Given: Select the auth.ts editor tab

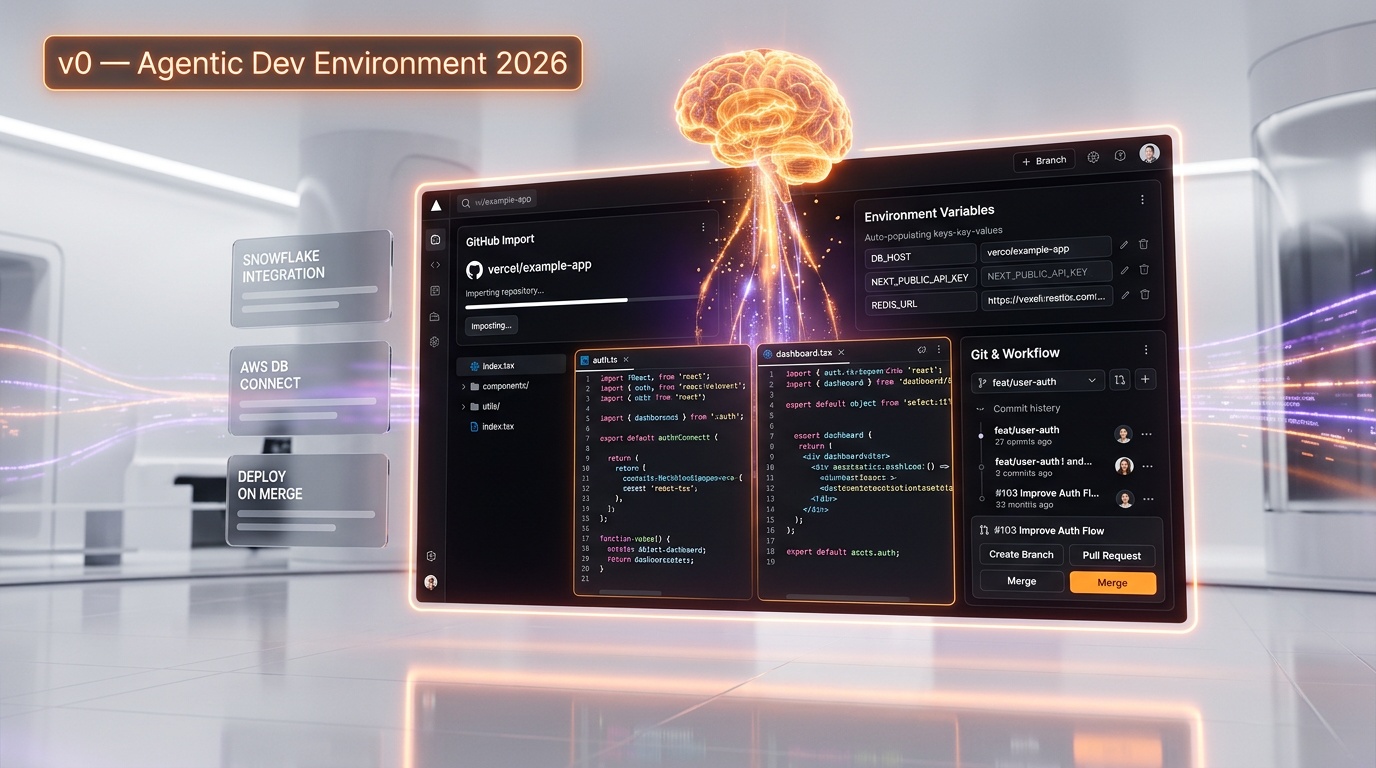Looking at the screenshot, I should (604, 360).
